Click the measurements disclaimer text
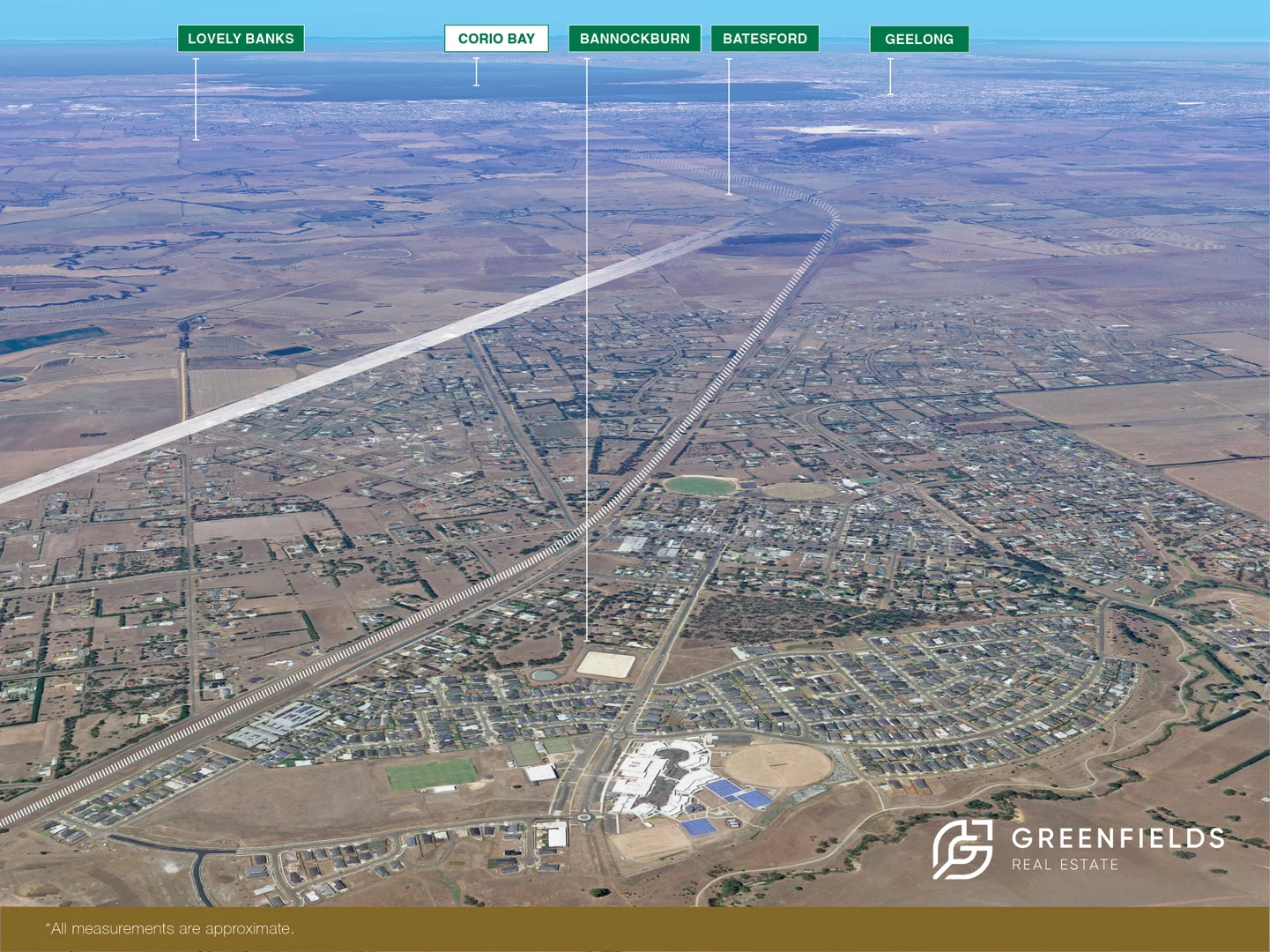 pyautogui.click(x=168, y=928)
